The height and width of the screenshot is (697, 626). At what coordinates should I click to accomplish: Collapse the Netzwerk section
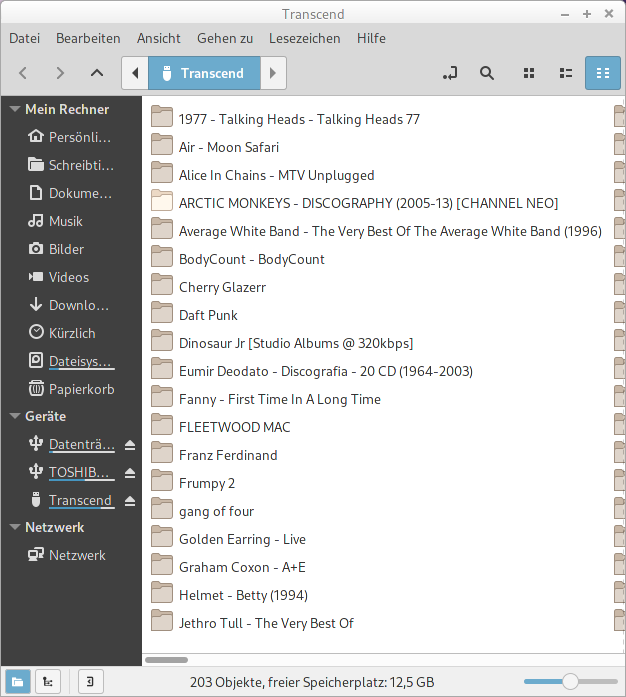pos(15,527)
